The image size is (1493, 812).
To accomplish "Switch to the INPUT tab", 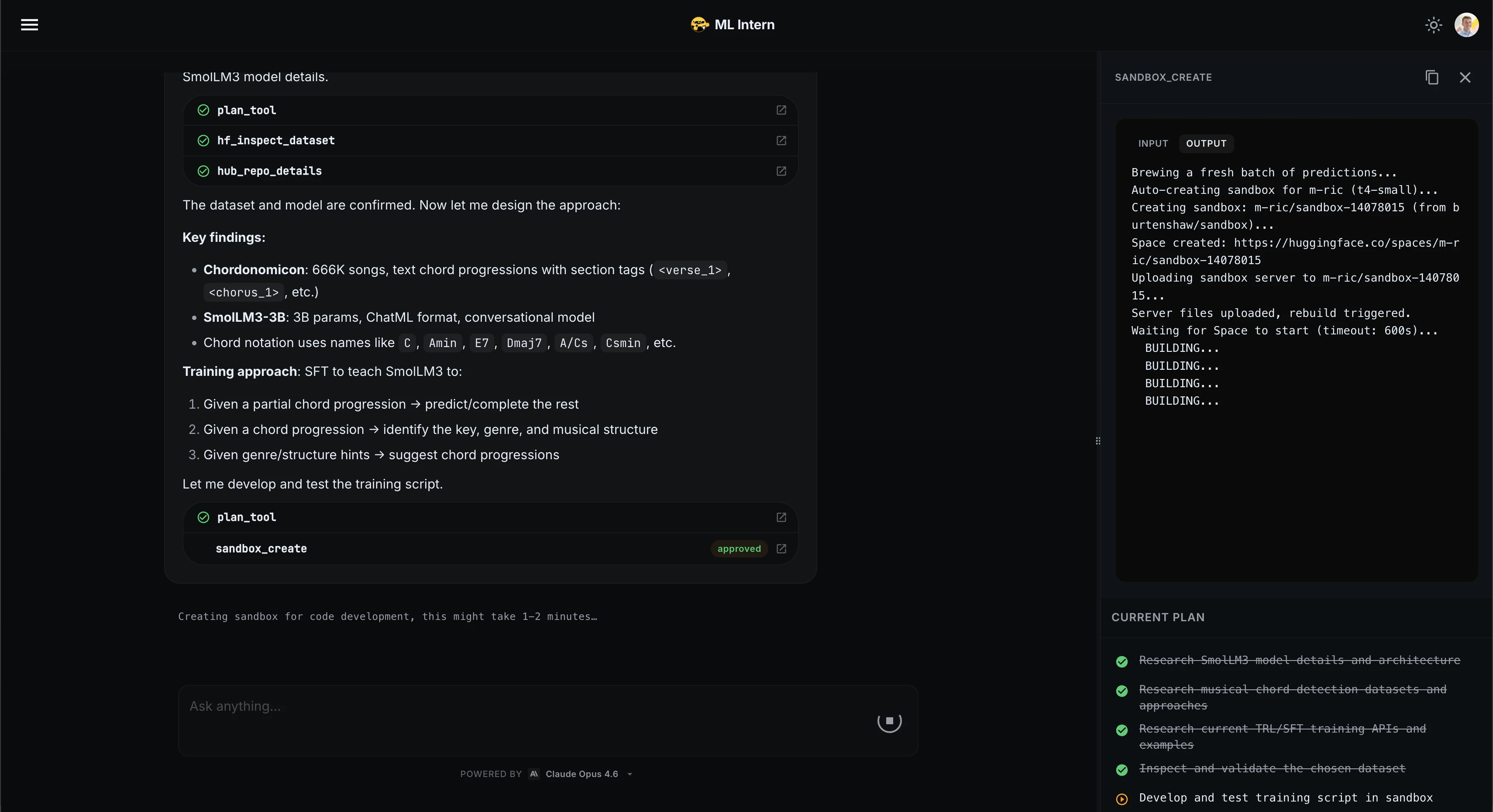I will point(1153,143).
